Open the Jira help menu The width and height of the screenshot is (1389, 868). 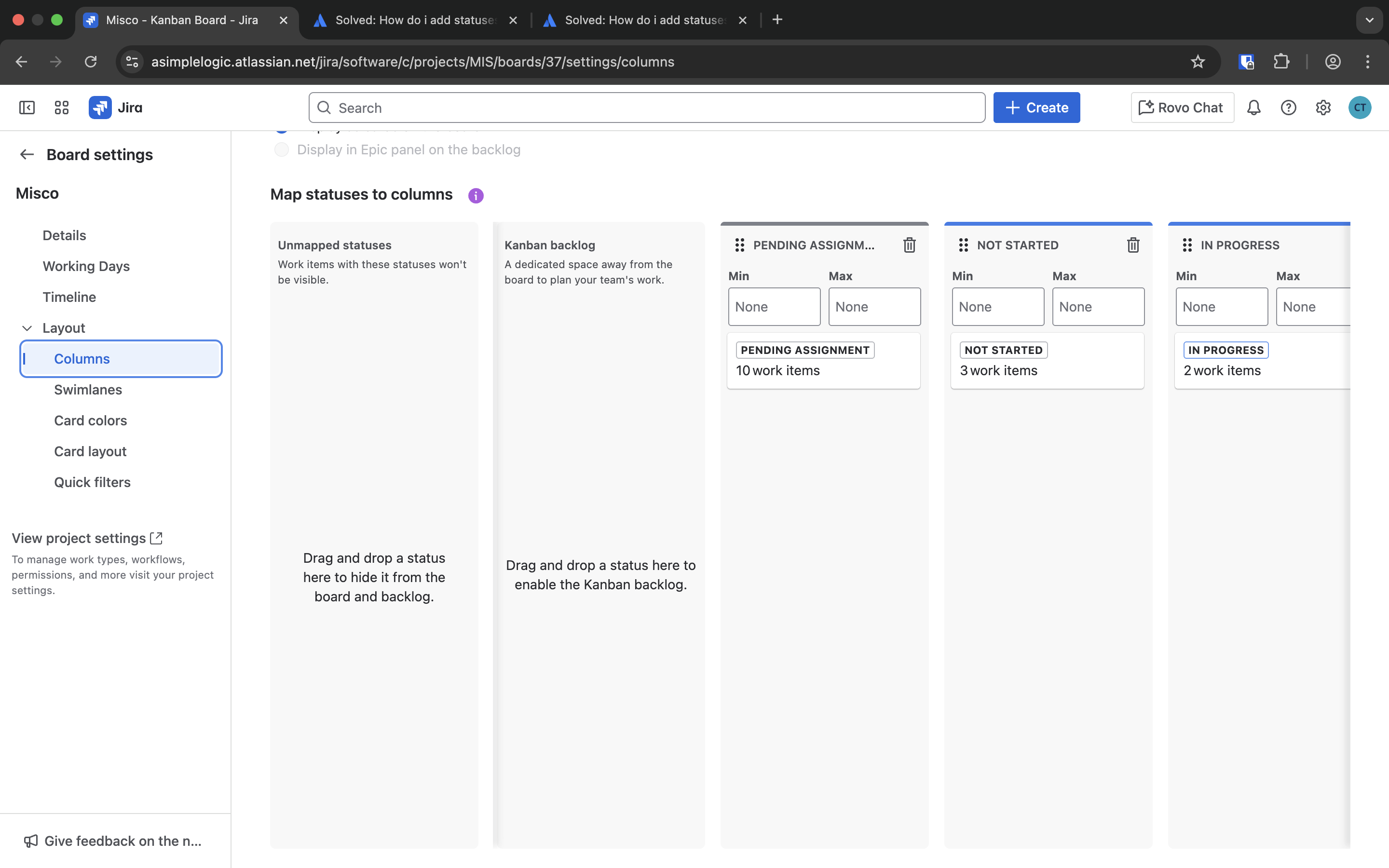tap(1289, 108)
